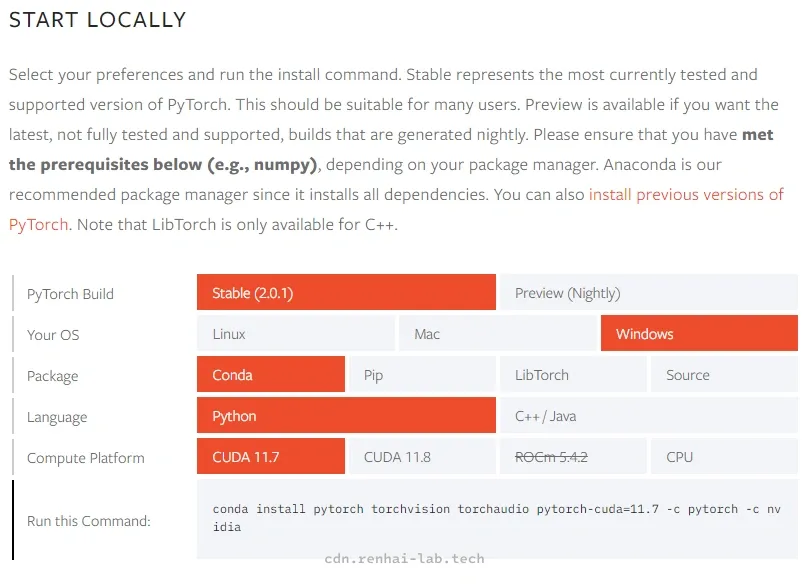The height and width of the screenshot is (587, 810).
Task: Choose Source as package
Action: tap(724, 375)
